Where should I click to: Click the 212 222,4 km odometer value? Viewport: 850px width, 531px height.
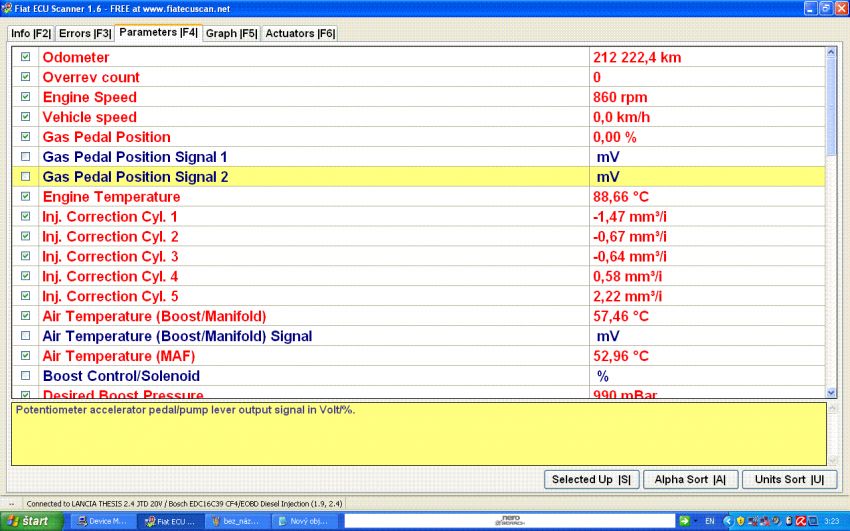637,57
